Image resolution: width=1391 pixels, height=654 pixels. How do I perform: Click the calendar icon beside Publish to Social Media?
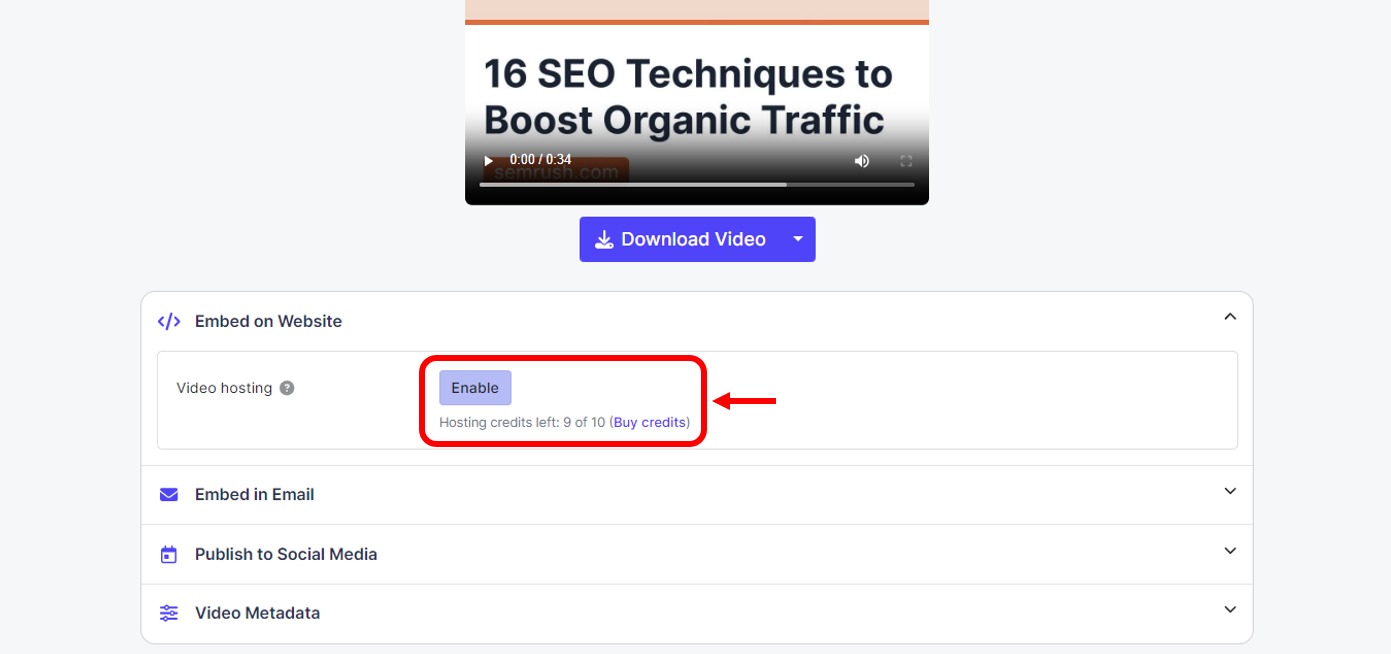pos(168,553)
